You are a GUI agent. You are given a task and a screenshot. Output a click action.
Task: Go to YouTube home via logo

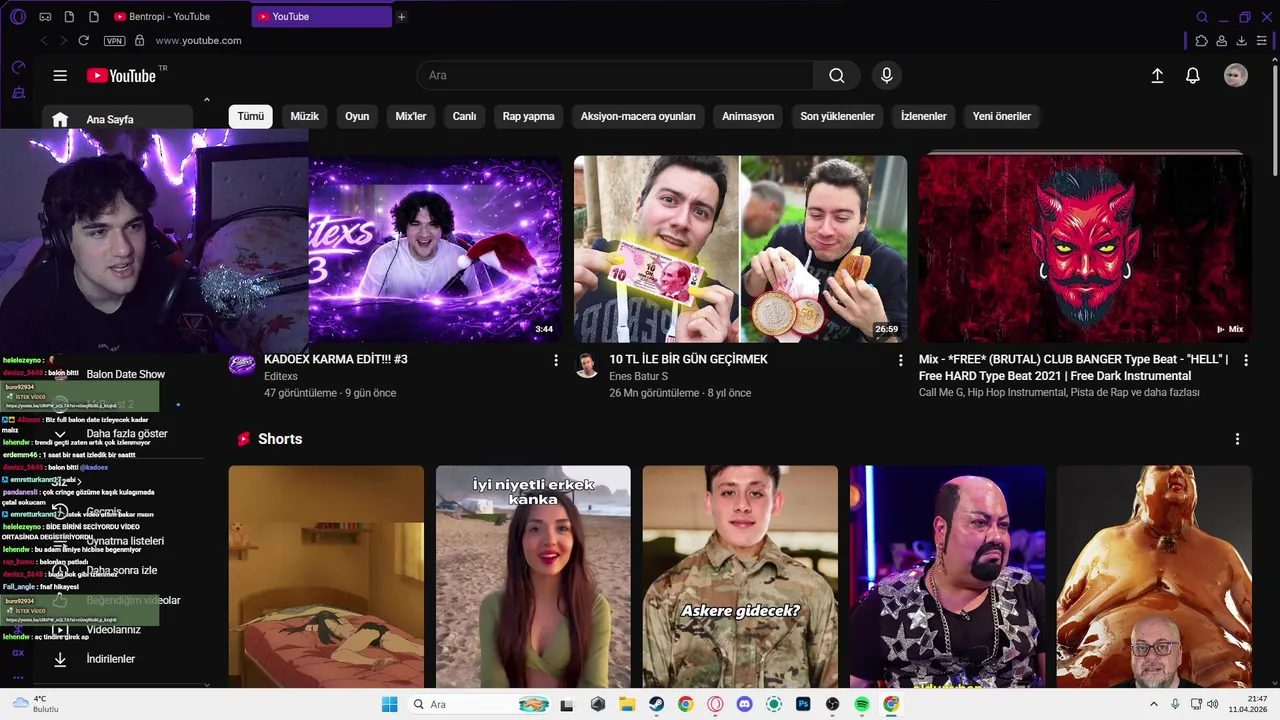point(121,76)
